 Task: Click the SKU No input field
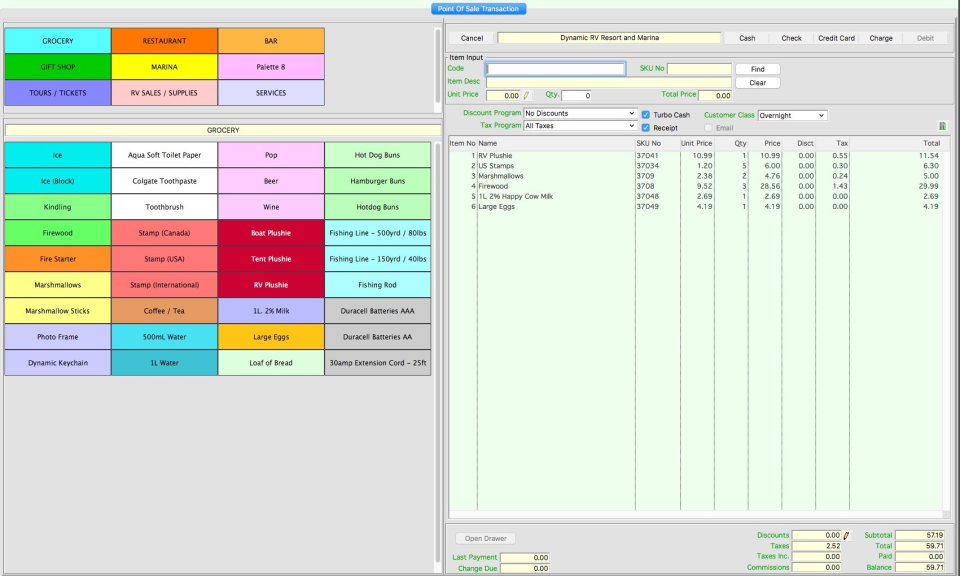coord(699,69)
